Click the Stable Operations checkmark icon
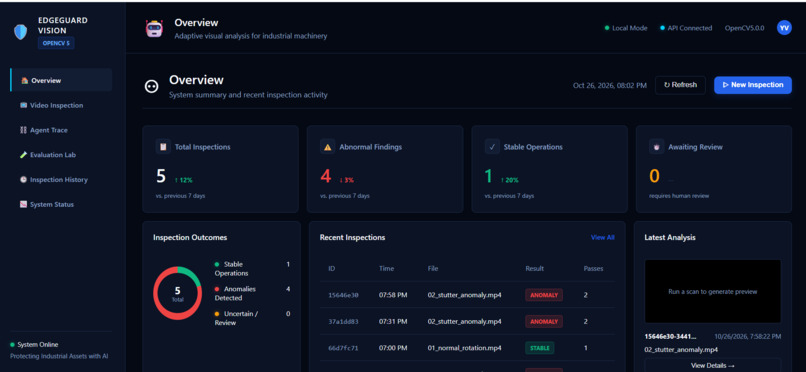This screenshot has height=372, width=806. click(492, 147)
